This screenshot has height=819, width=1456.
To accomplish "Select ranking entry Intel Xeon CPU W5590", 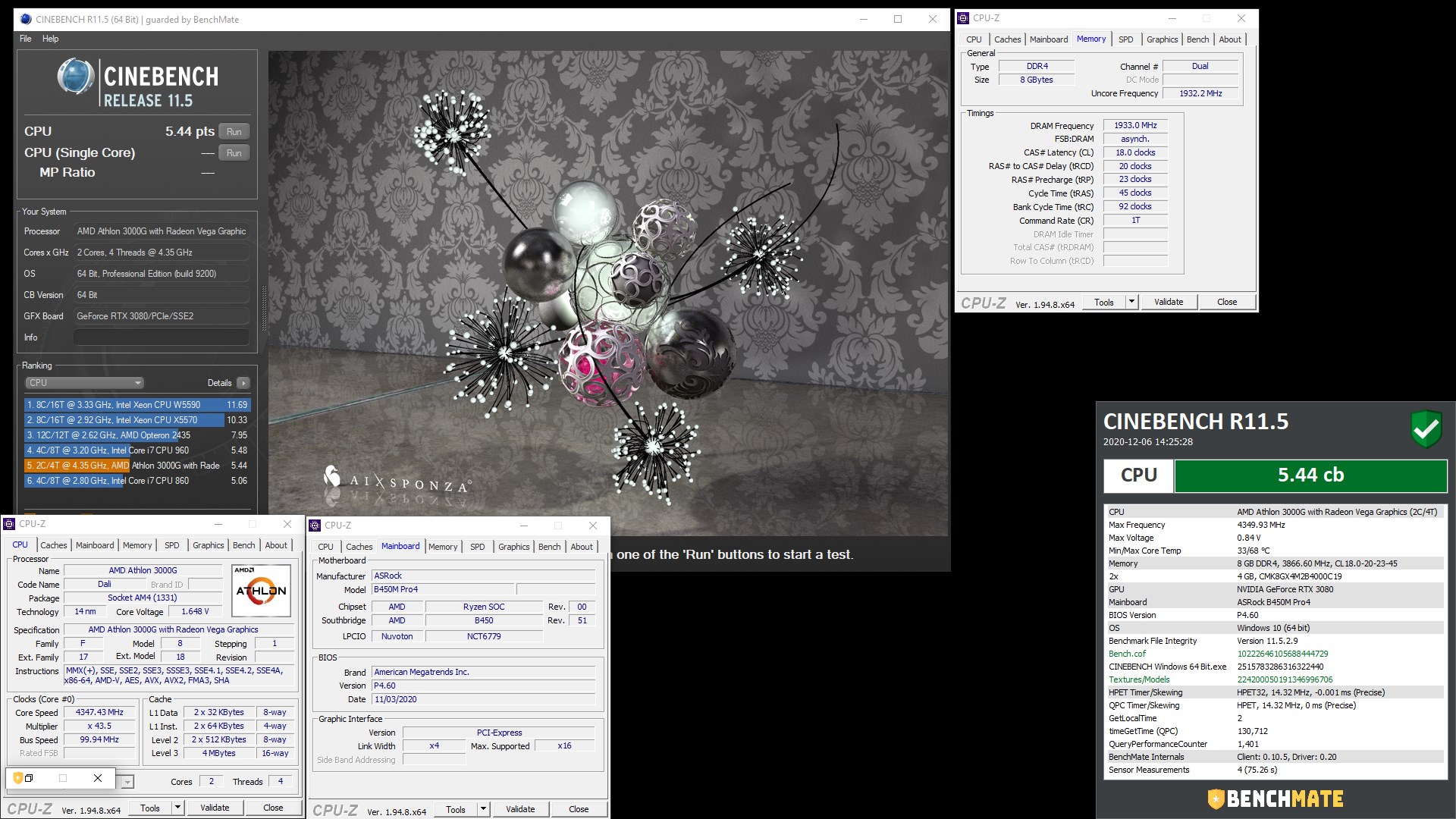I will [137, 405].
